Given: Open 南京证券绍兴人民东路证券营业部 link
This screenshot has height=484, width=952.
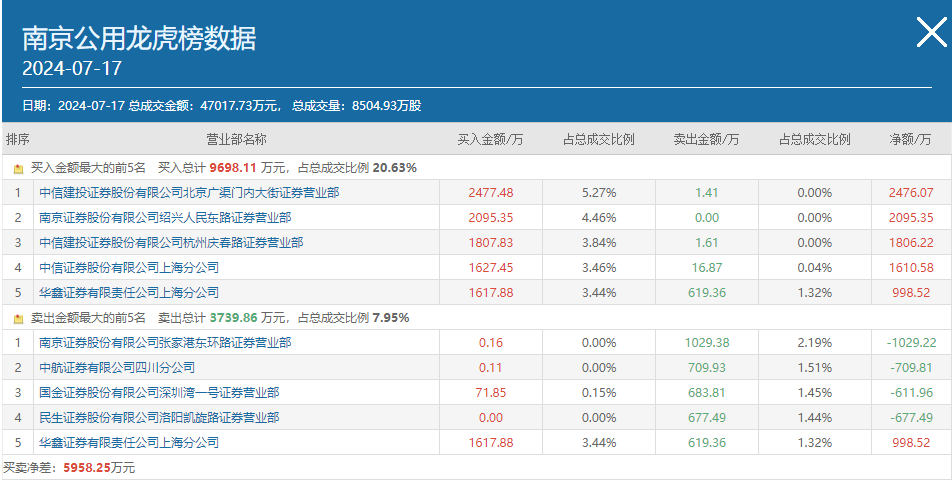Looking at the screenshot, I should point(165,217).
